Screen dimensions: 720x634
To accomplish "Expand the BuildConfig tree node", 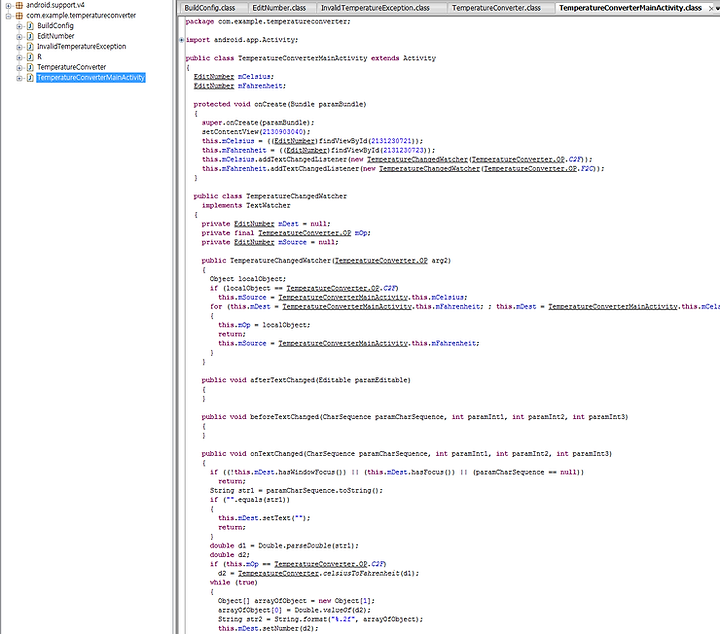I will pos(19,26).
